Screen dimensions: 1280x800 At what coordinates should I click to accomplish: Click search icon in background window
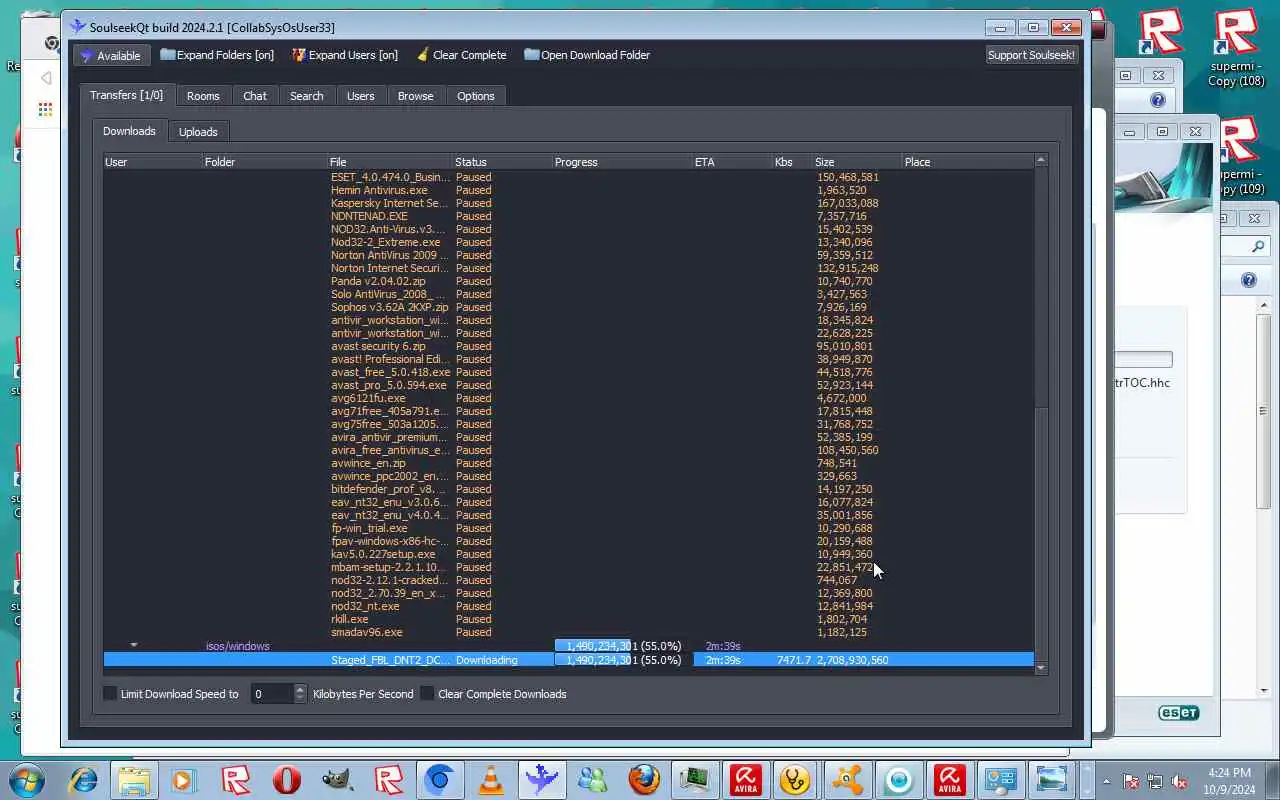[x=1258, y=246]
